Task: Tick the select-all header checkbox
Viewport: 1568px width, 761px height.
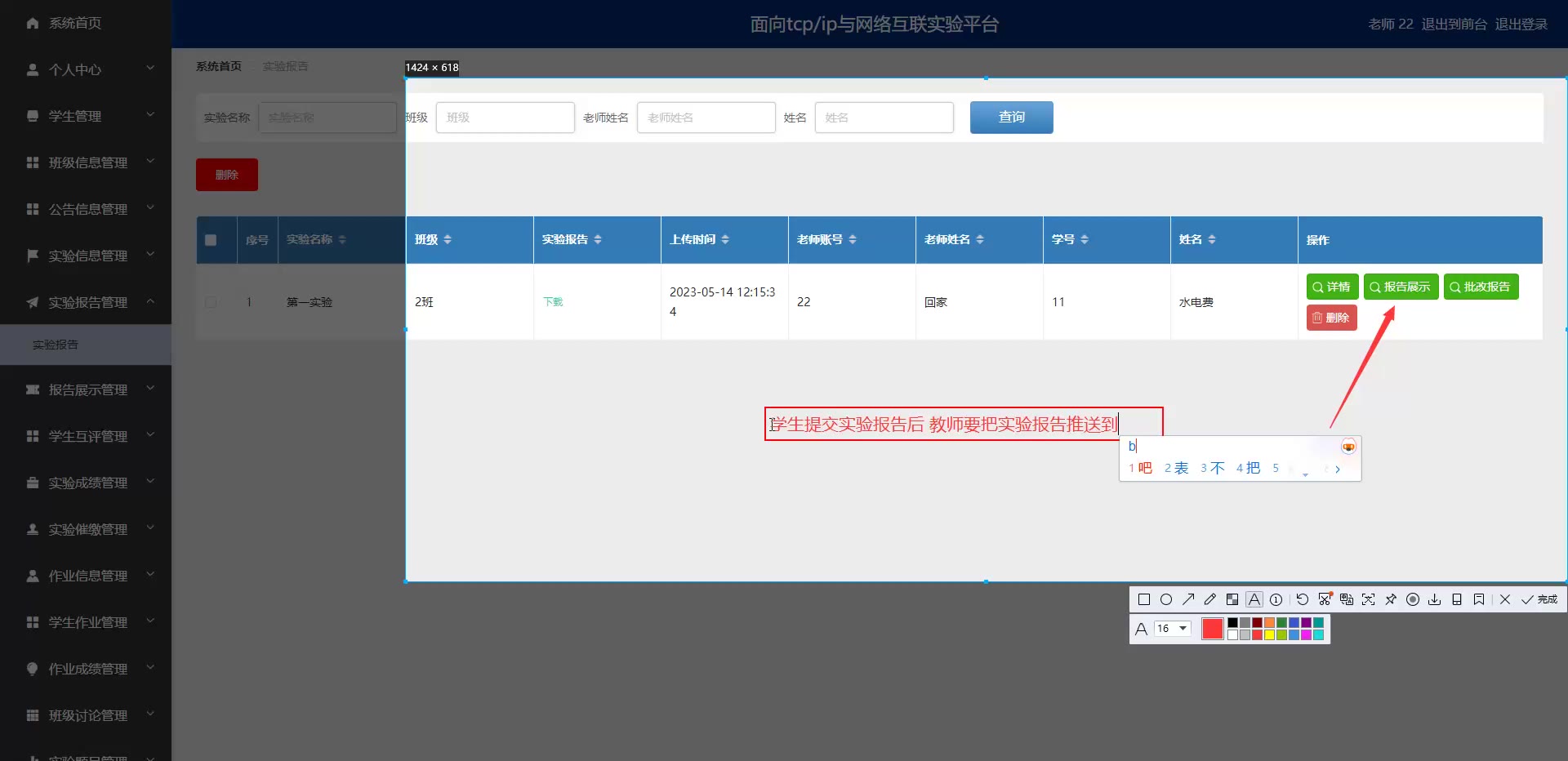Action: 211,240
